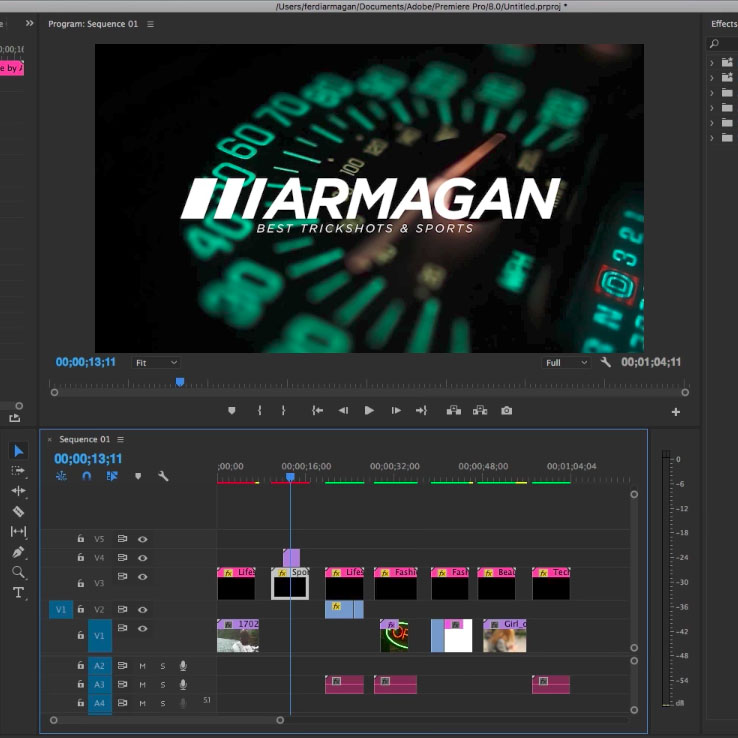Toggle sync lock on V4 track
Image resolution: width=738 pixels, height=738 pixels.
click(x=122, y=558)
